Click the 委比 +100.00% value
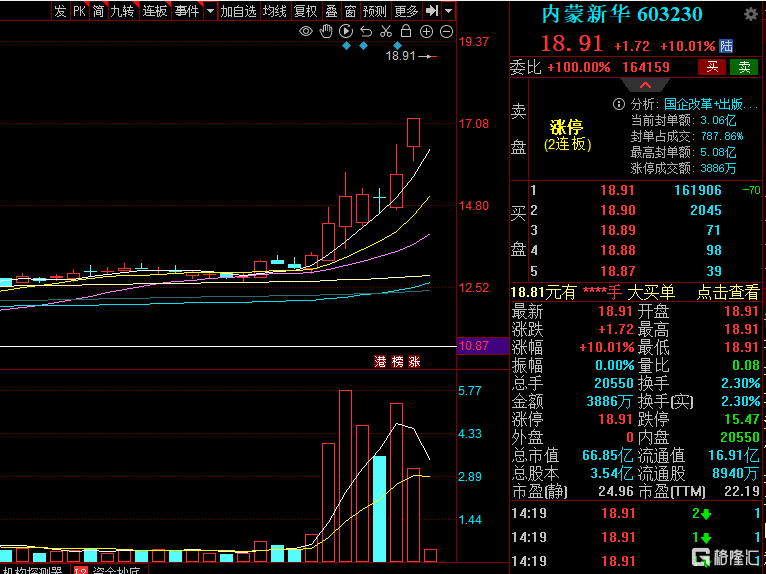Screen dimensions: 766x574 578,67
